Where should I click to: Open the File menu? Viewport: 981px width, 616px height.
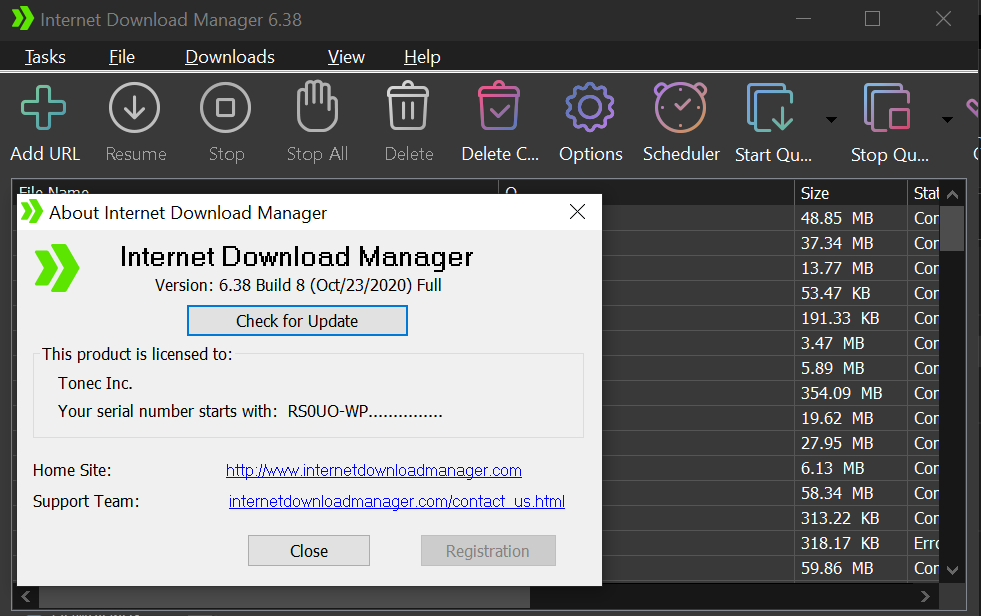[x=121, y=57]
